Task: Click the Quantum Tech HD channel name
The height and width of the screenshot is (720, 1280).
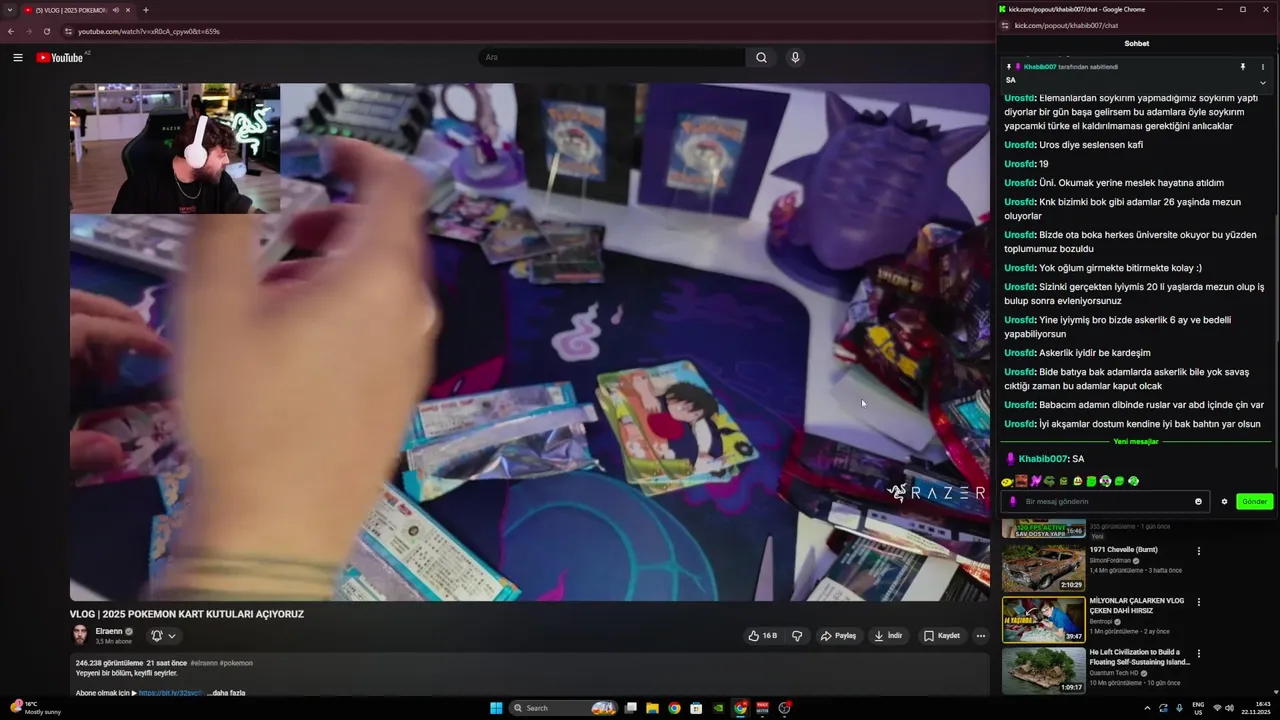Action: pos(1114,673)
